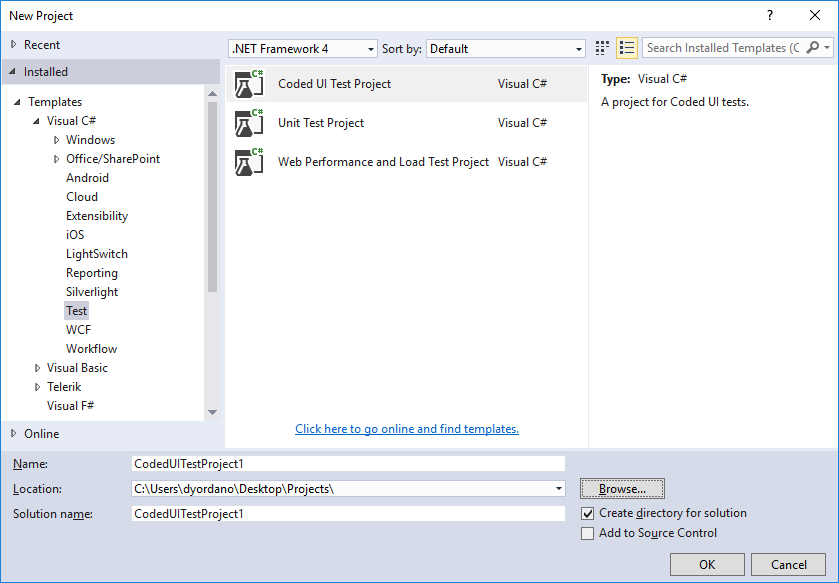The width and height of the screenshot is (839, 583).
Task: Select the Coded UI Test Project icon
Action: click(249, 84)
